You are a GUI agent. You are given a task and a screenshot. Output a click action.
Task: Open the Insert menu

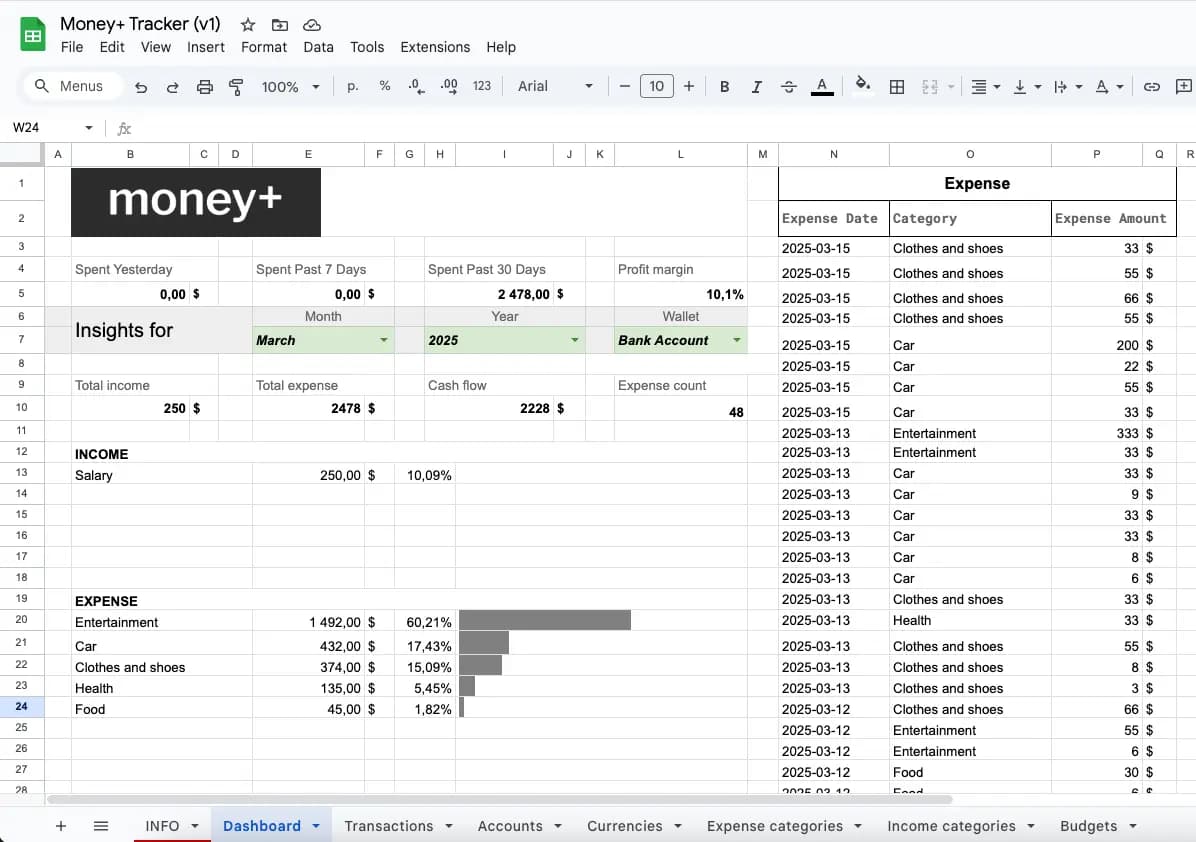206,47
